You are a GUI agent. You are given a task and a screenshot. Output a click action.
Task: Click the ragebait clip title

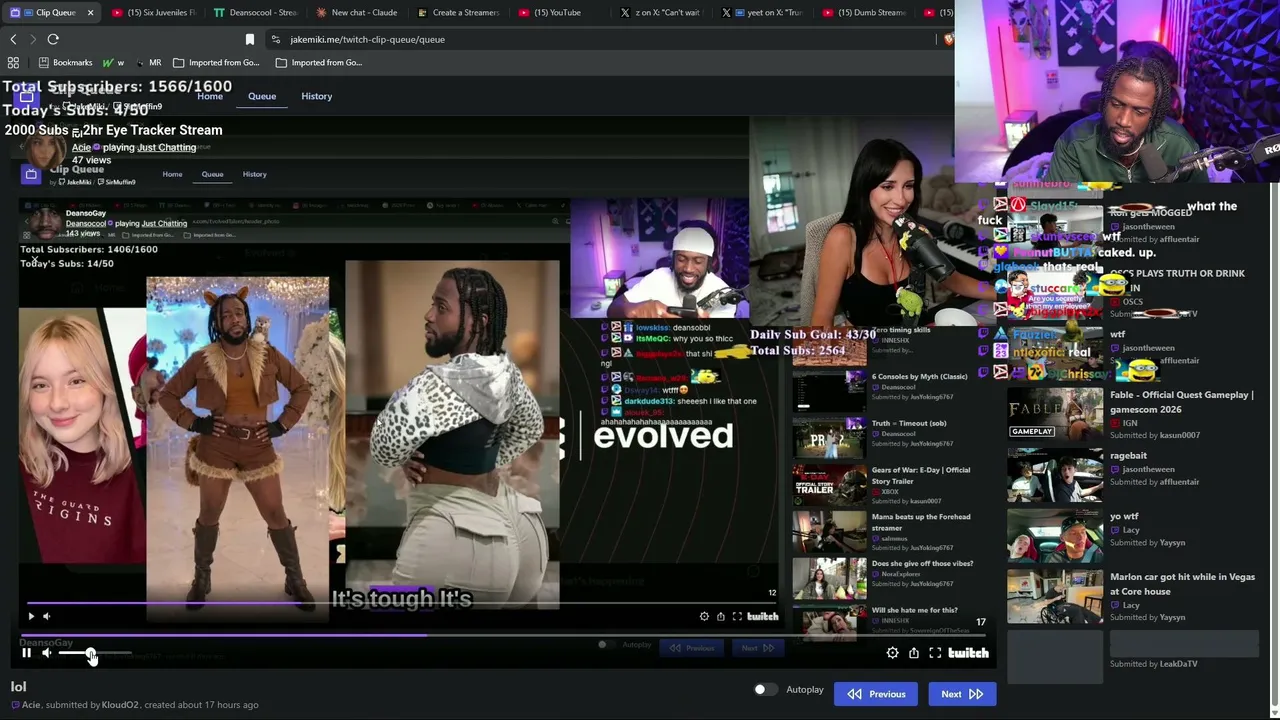pos(1128,456)
